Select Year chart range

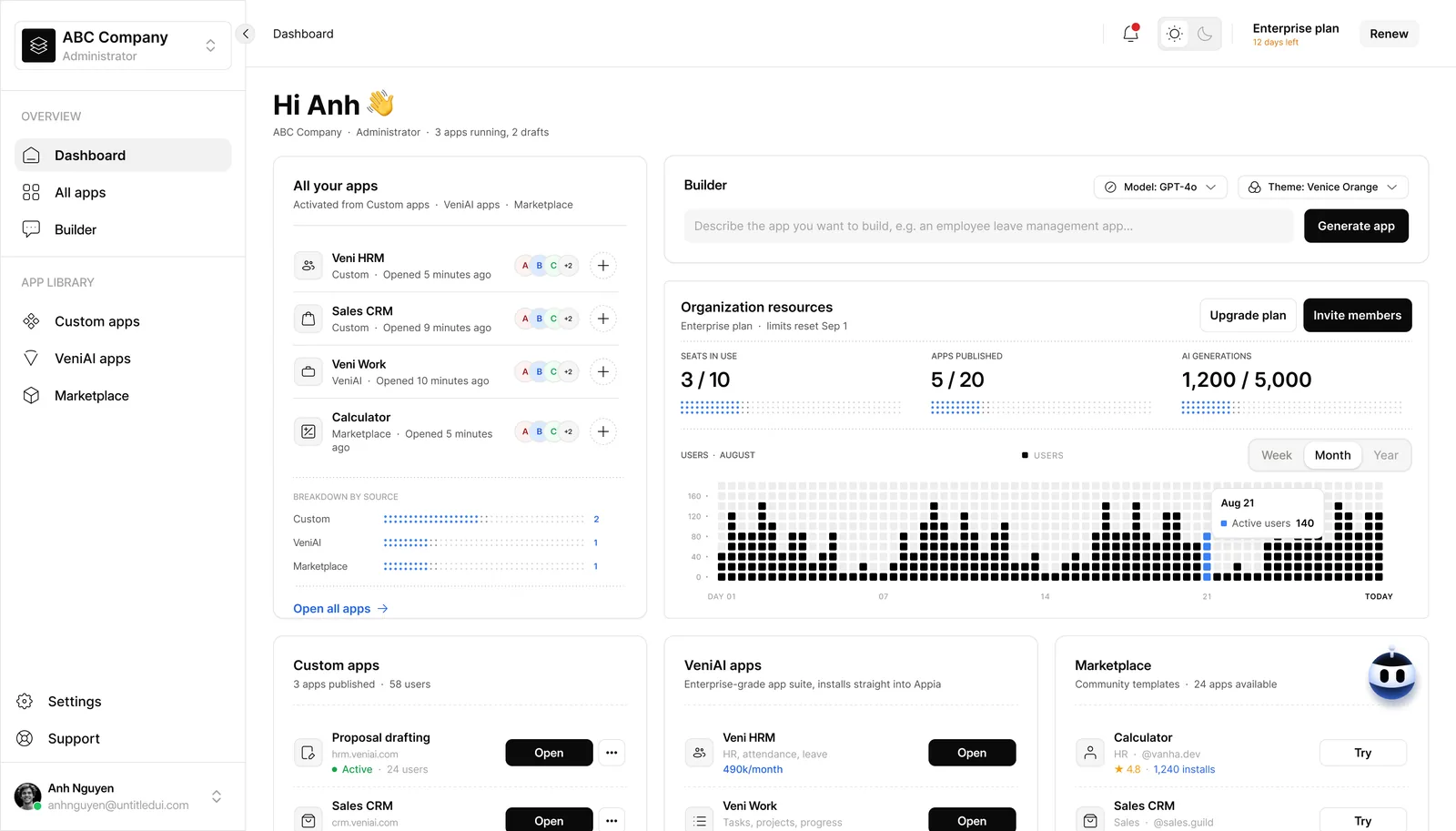(1386, 455)
